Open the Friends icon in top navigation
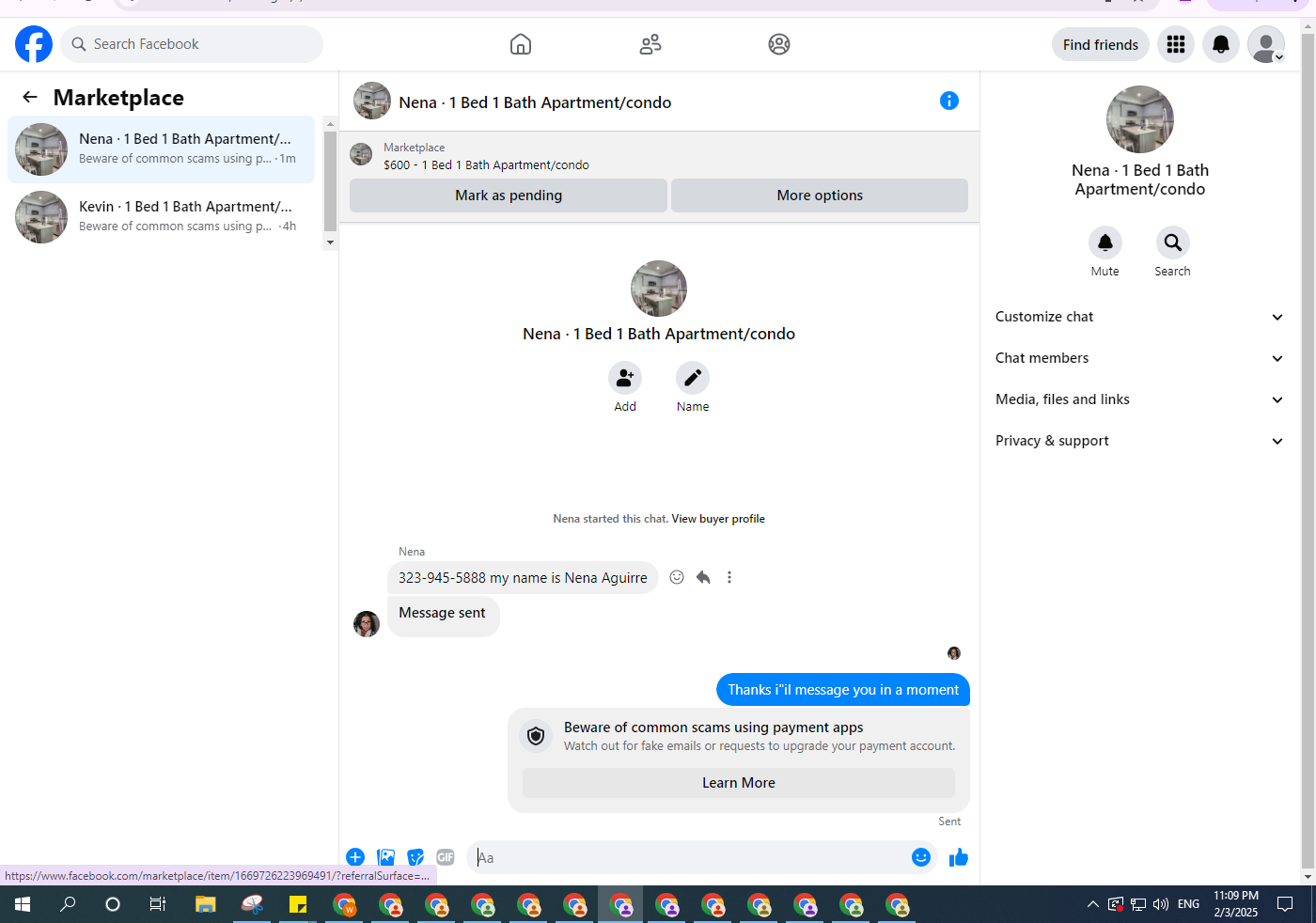Viewport: 1316px width, 923px height. tap(650, 44)
